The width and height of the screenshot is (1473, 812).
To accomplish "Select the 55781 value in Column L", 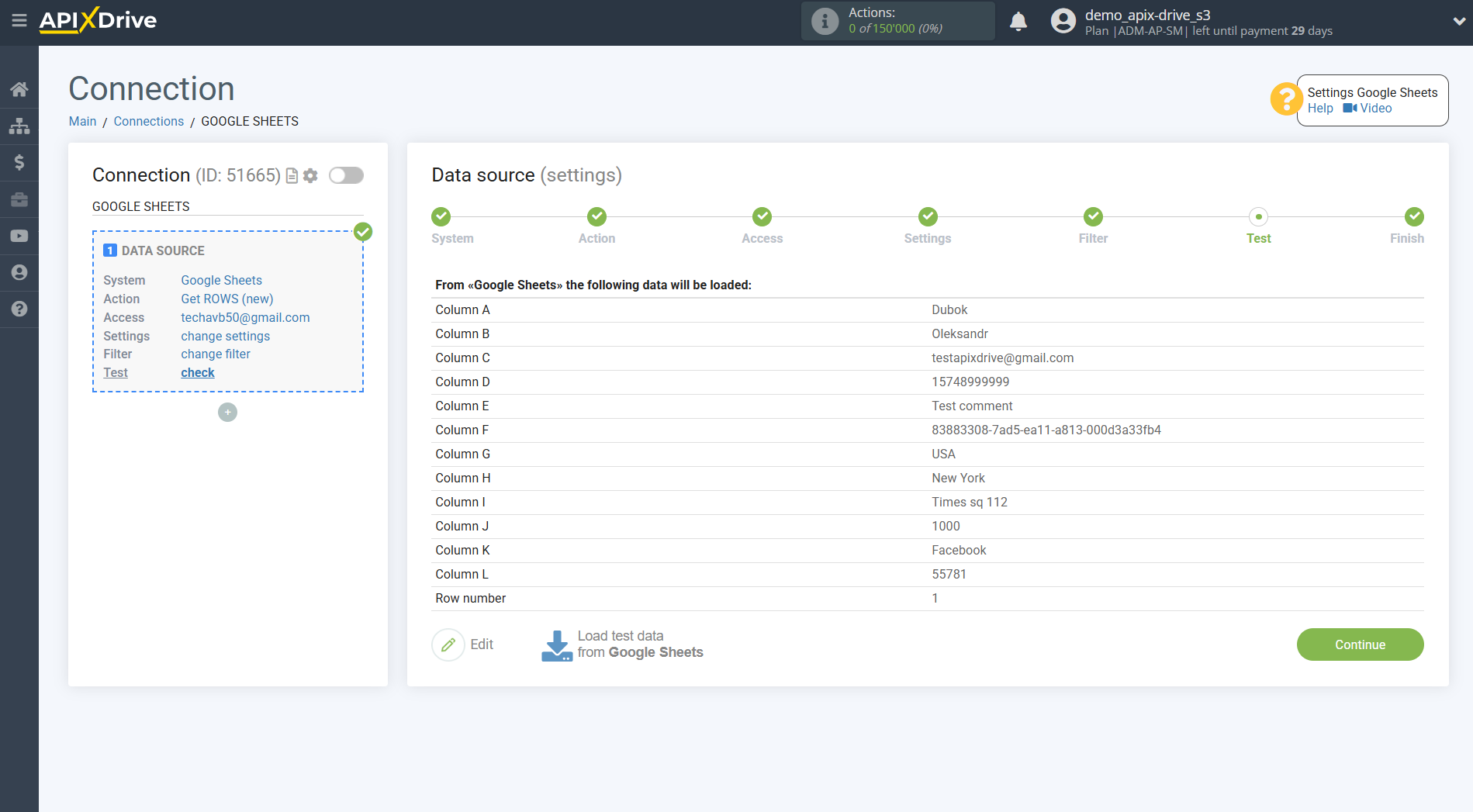I will click(x=949, y=574).
